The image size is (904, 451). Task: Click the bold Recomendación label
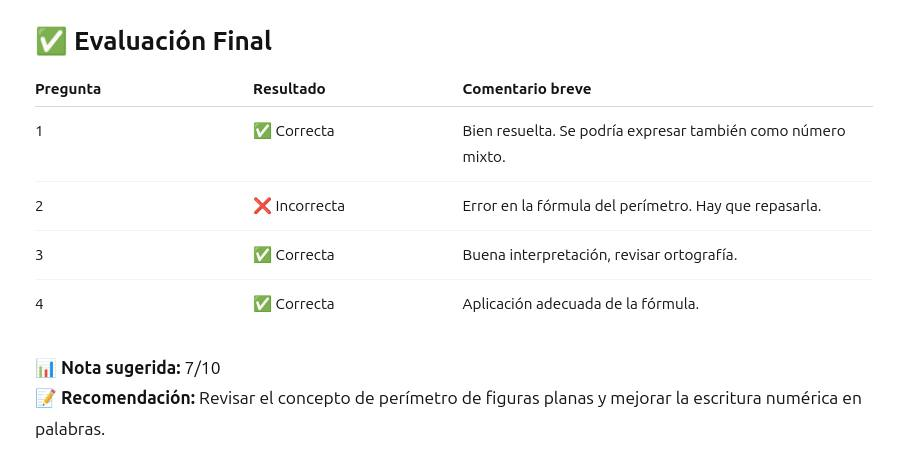(129, 398)
